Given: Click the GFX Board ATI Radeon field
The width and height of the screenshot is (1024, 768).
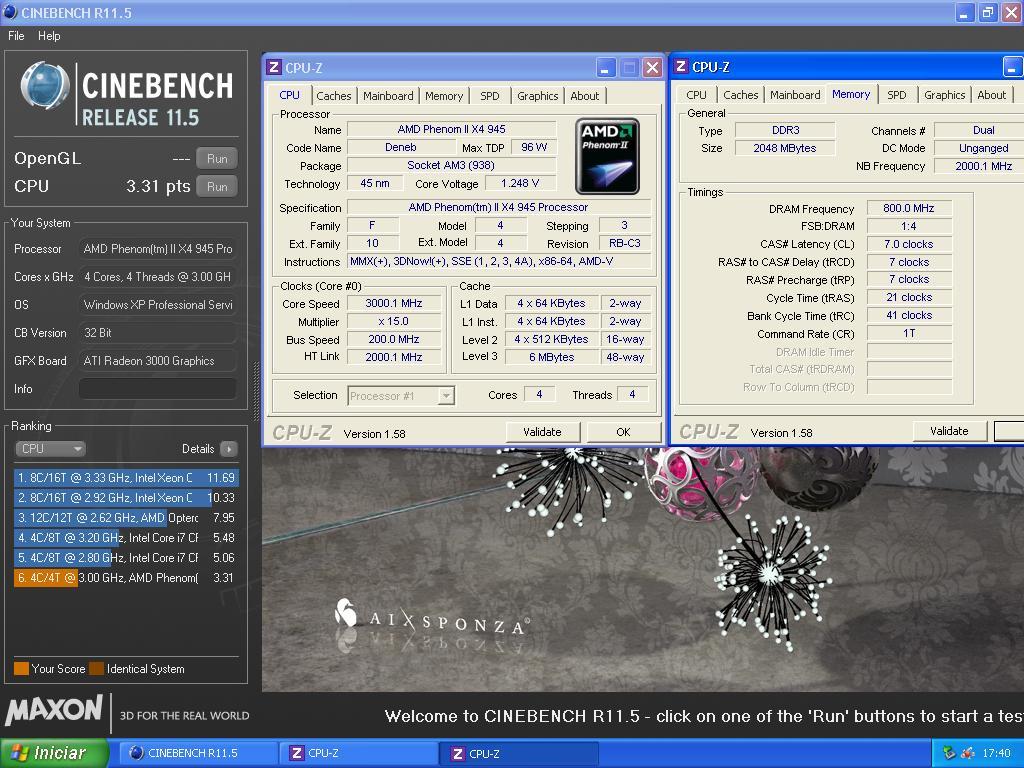Looking at the screenshot, I should 157,360.
